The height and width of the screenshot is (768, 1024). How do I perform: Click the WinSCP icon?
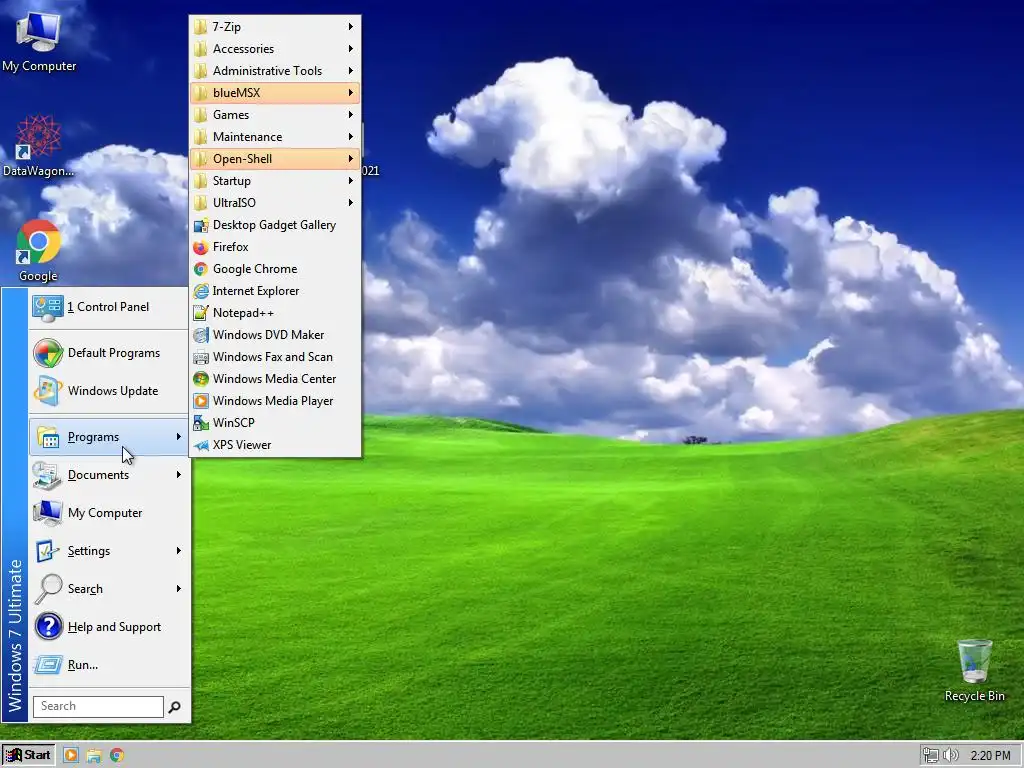[x=200, y=423]
